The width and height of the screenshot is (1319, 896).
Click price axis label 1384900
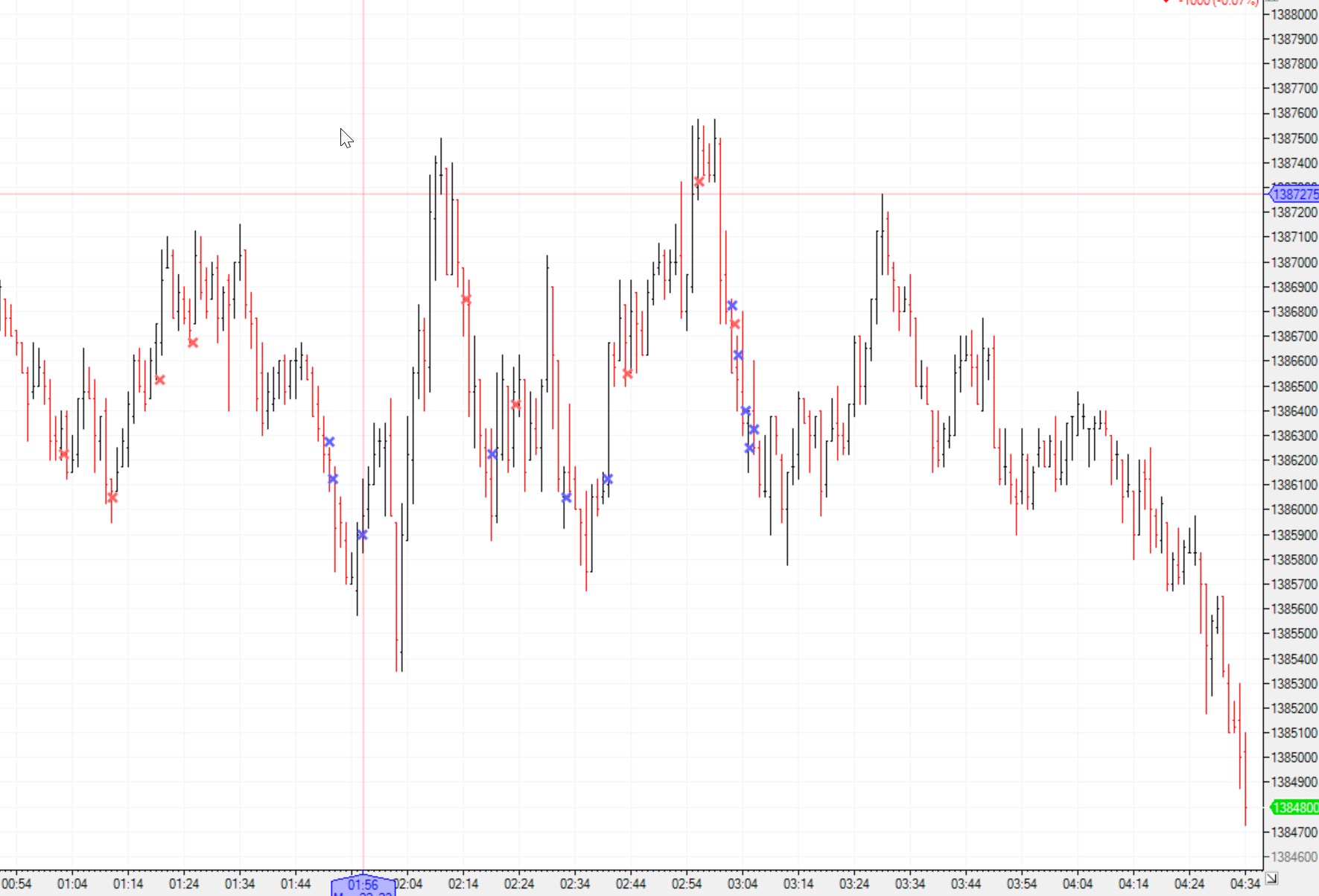click(1294, 782)
